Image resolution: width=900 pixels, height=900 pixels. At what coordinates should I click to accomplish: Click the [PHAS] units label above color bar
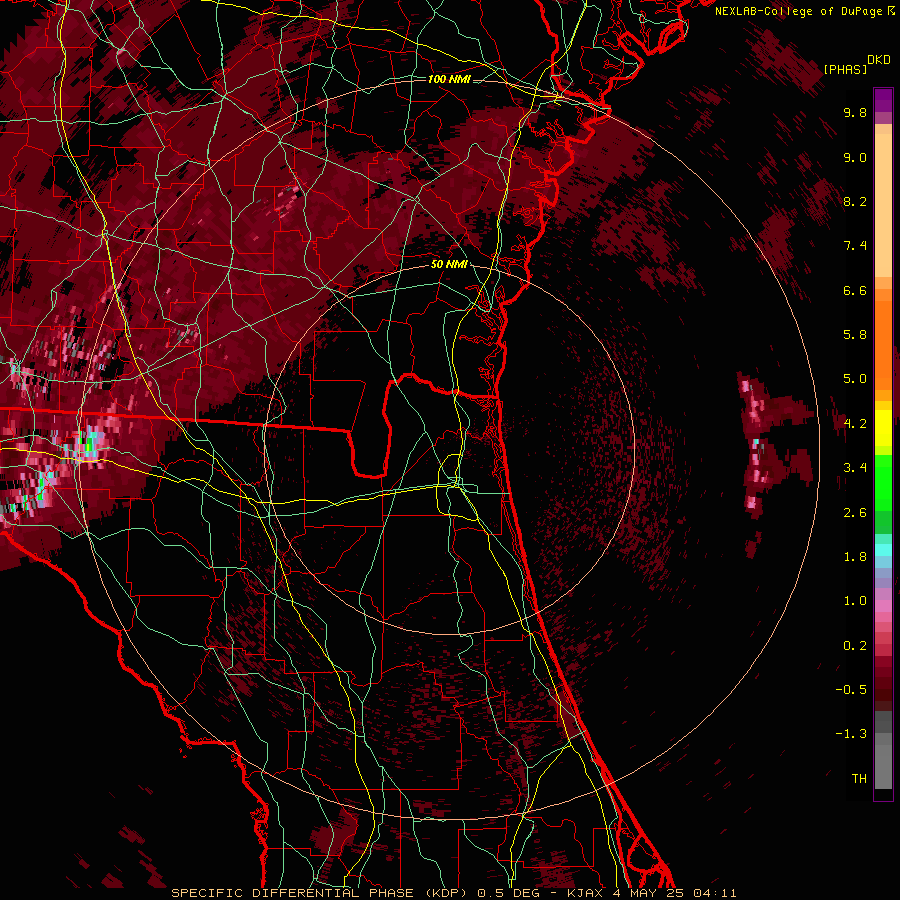pyautogui.click(x=845, y=69)
